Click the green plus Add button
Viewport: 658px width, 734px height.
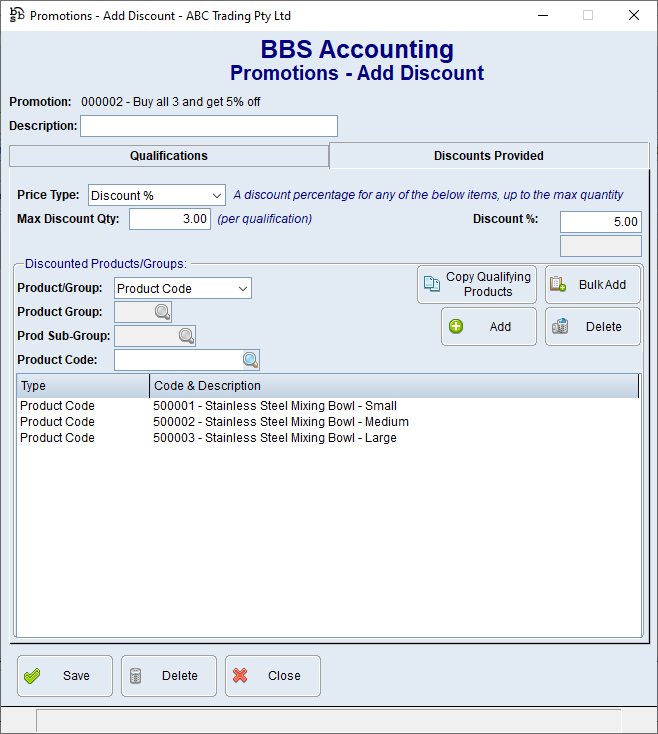tap(489, 327)
